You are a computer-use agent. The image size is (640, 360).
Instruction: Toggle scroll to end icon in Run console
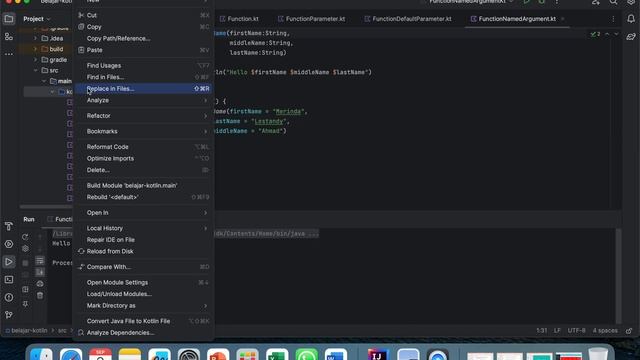(40, 272)
